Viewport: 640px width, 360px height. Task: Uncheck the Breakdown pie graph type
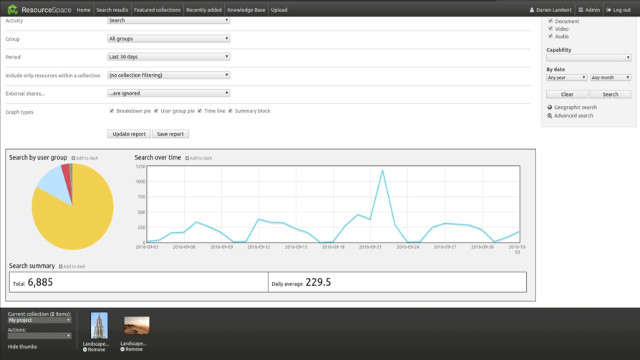pyautogui.click(x=111, y=111)
